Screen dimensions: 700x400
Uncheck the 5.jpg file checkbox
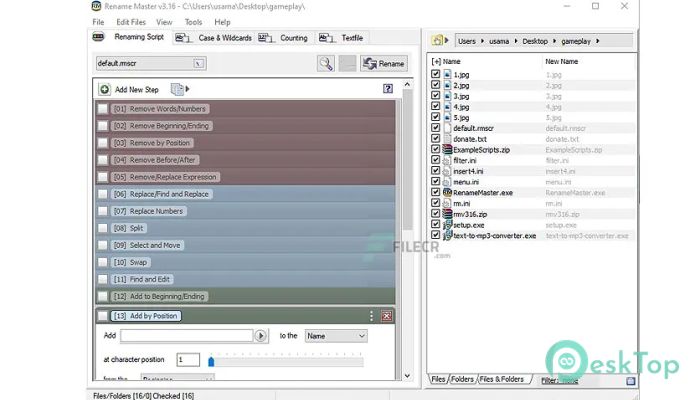click(436, 117)
